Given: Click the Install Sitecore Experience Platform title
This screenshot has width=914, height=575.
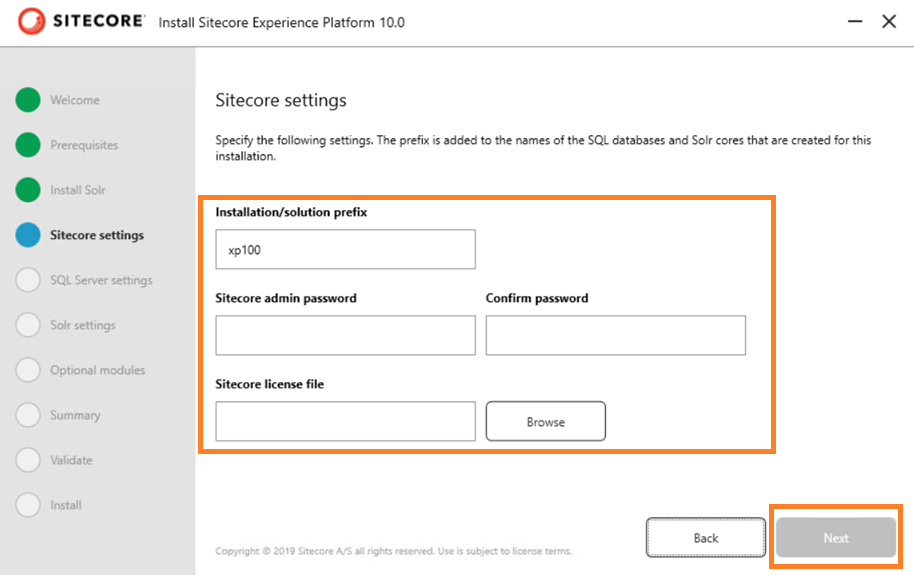Looking at the screenshot, I should [x=282, y=23].
